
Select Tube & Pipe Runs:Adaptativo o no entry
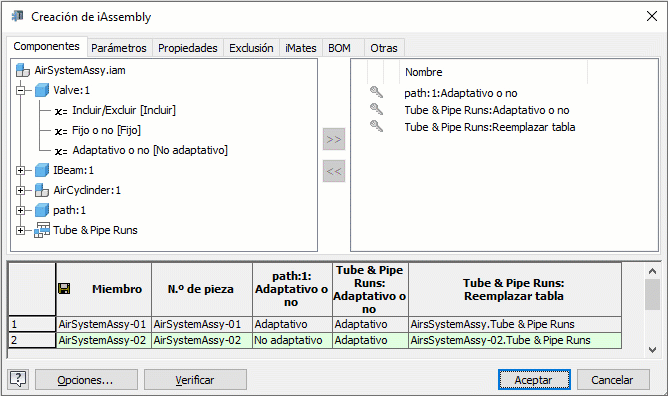click(x=487, y=110)
